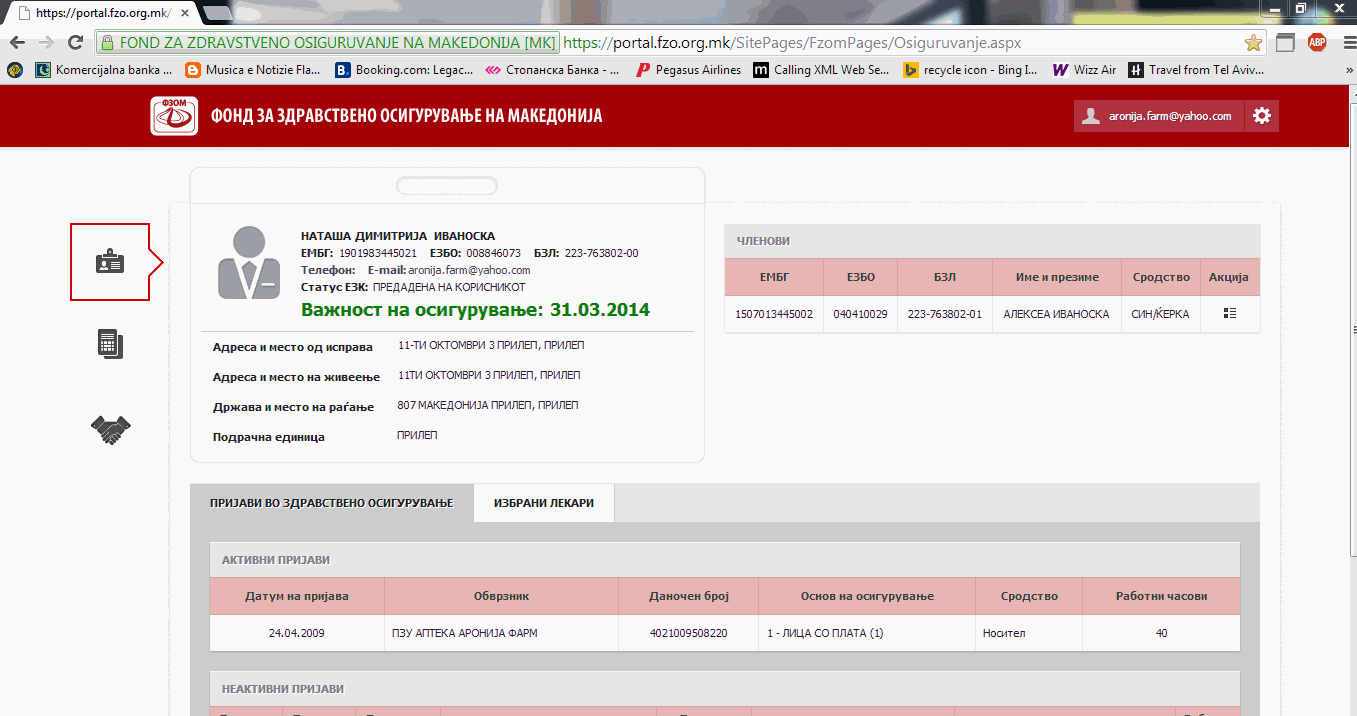Click the Датум на пријава column header
This screenshot has height=716, width=1357.
coord(297,596)
